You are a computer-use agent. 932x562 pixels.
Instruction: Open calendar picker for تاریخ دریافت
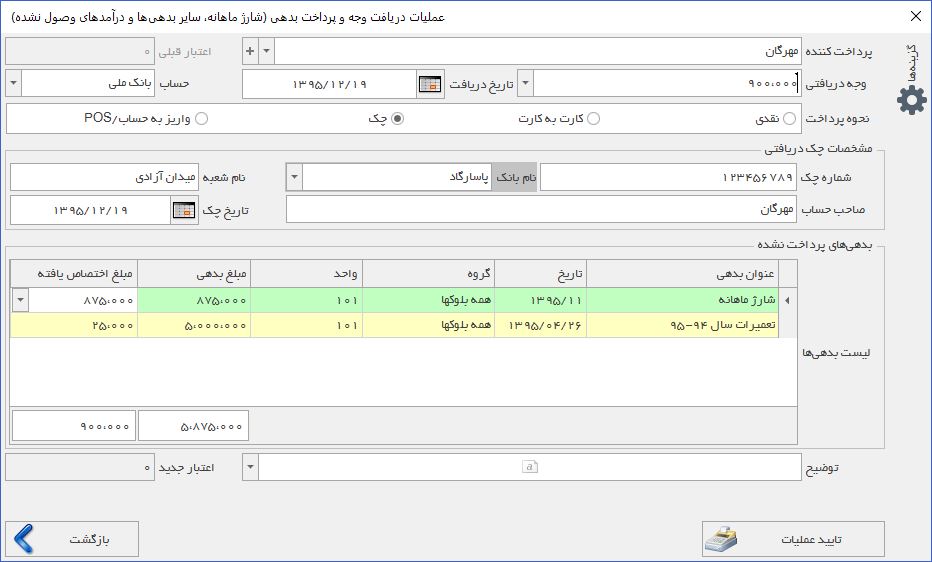pos(430,84)
